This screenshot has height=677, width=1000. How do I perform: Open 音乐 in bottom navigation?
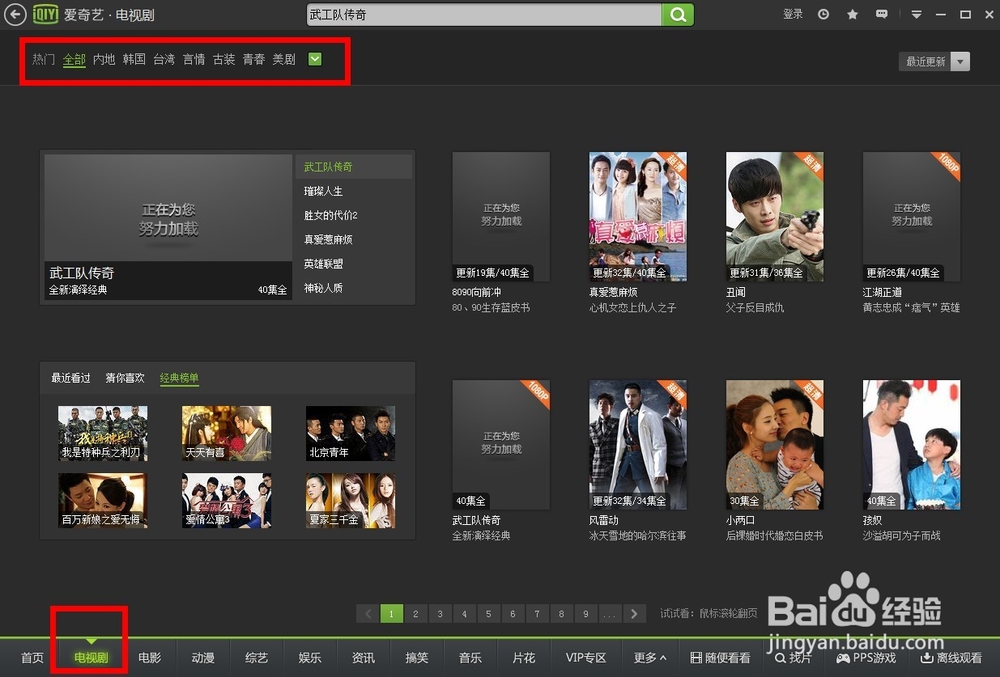(470, 657)
